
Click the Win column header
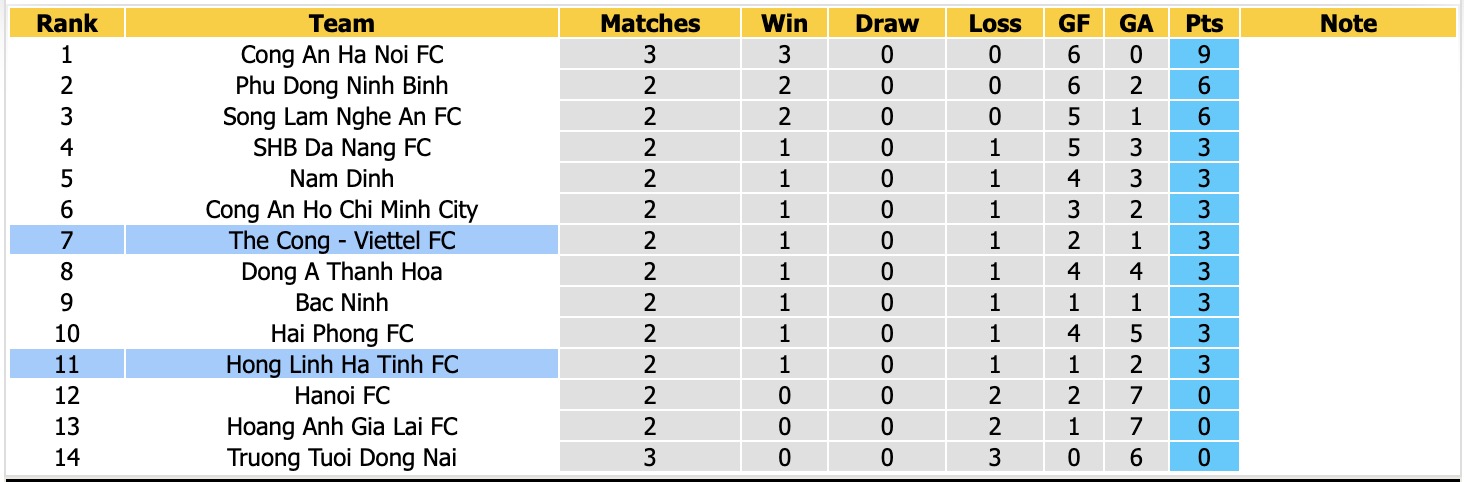[x=784, y=23]
